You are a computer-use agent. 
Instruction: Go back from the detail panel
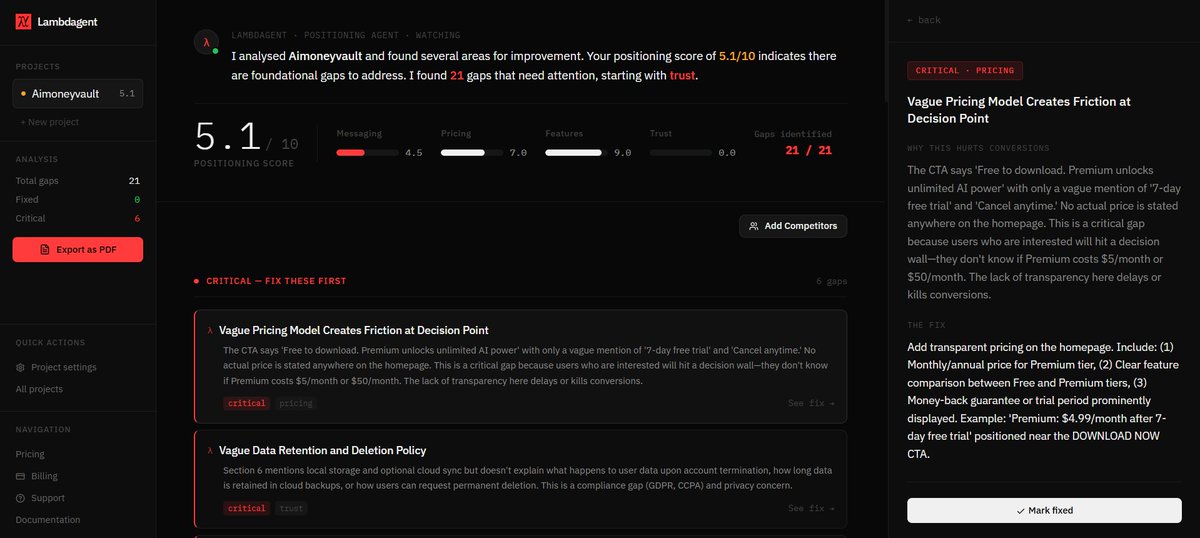[923, 20]
